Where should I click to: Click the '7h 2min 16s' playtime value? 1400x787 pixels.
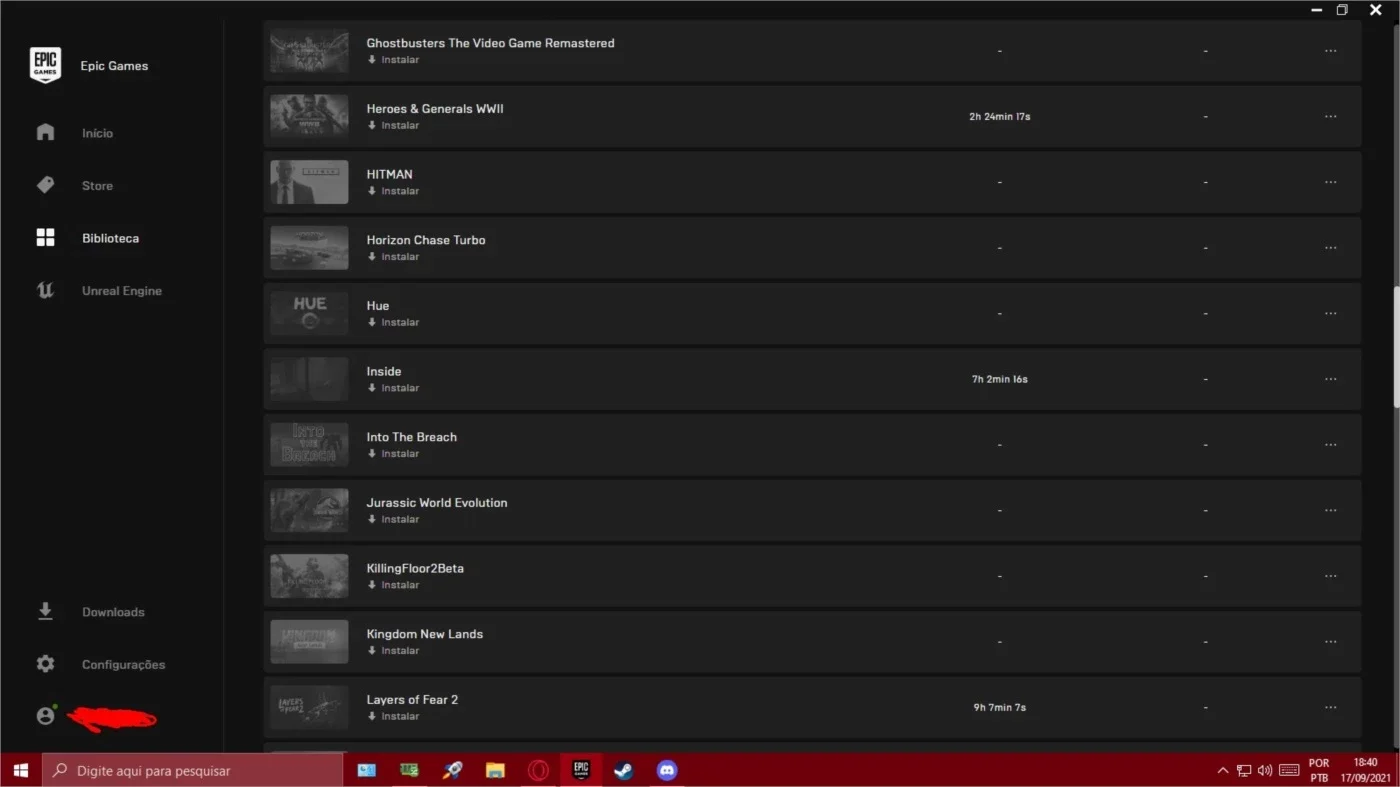(x=1000, y=380)
